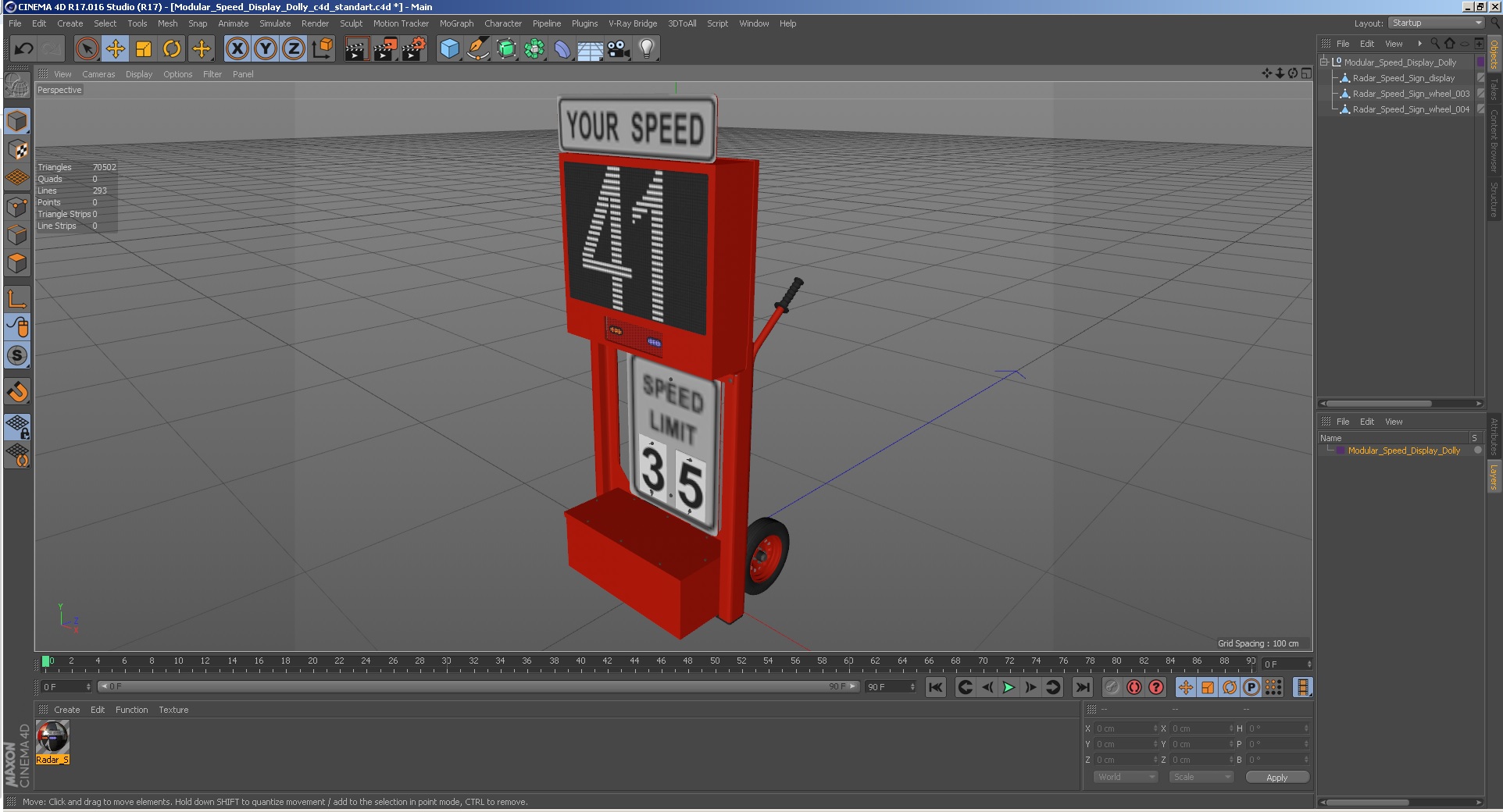Viewport: 1503px width, 812px height.
Task: Select Radar_Speed_Sign_display object
Action: pyautogui.click(x=1404, y=78)
